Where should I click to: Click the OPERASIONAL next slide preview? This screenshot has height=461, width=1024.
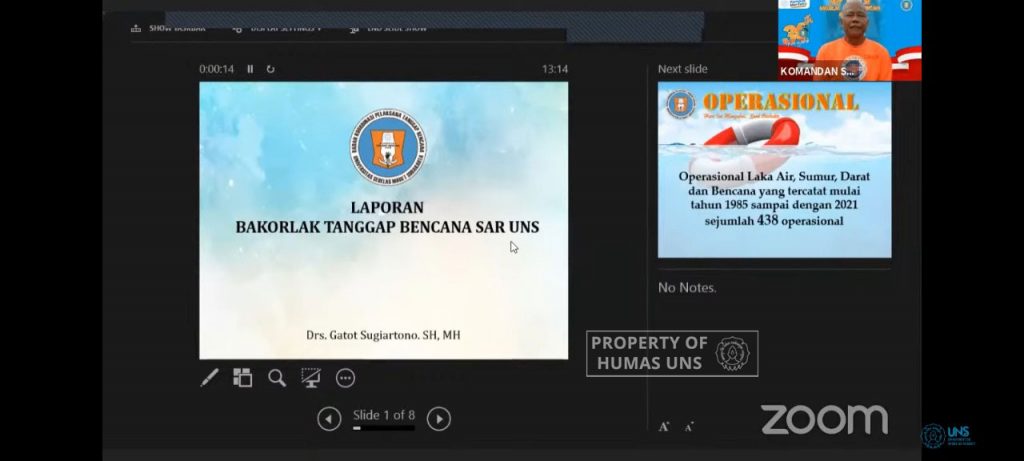[775, 170]
